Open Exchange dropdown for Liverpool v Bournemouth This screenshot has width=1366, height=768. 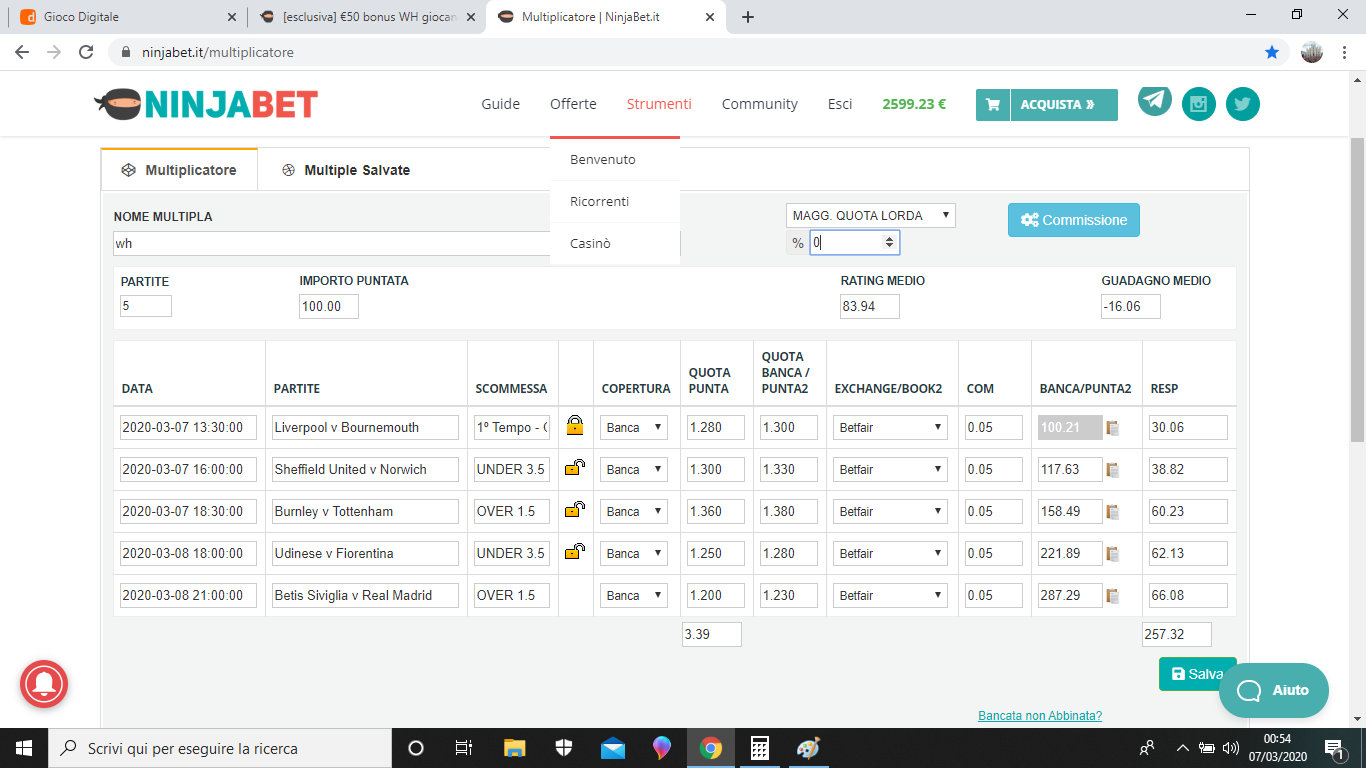[x=890, y=427]
